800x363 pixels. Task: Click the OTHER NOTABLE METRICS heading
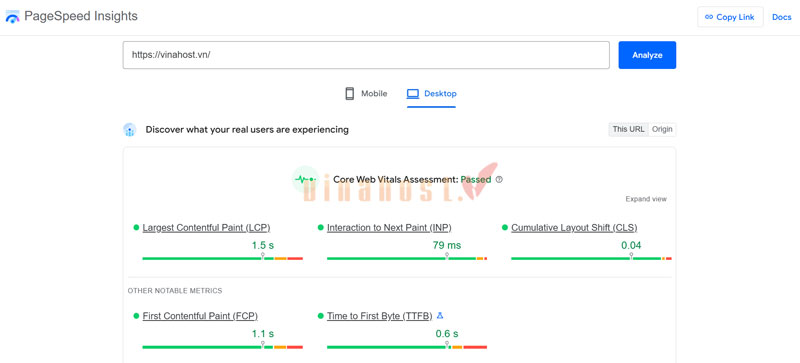tap(175, 291)
